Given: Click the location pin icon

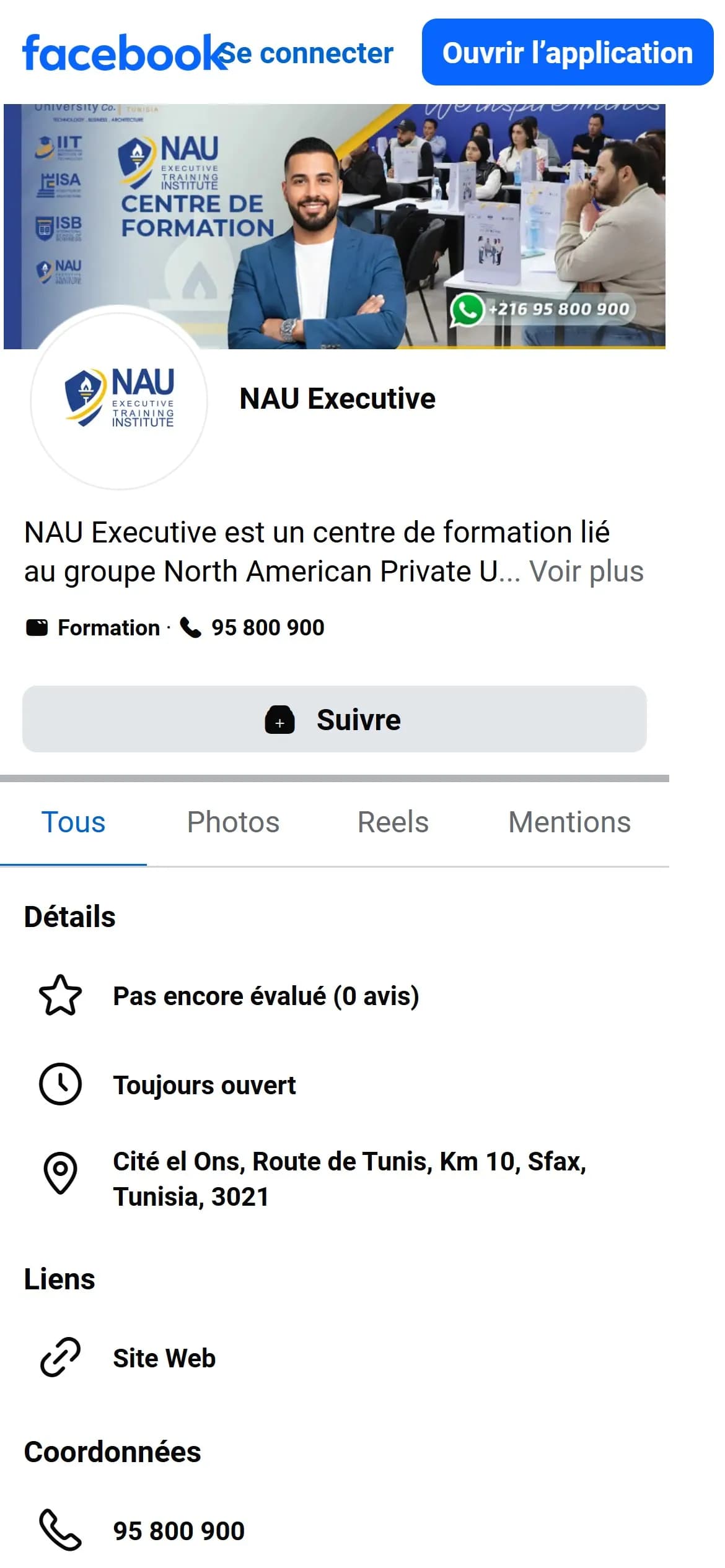Looking at the screenshot, I should pyautogui.click(x=60, y=1173).
